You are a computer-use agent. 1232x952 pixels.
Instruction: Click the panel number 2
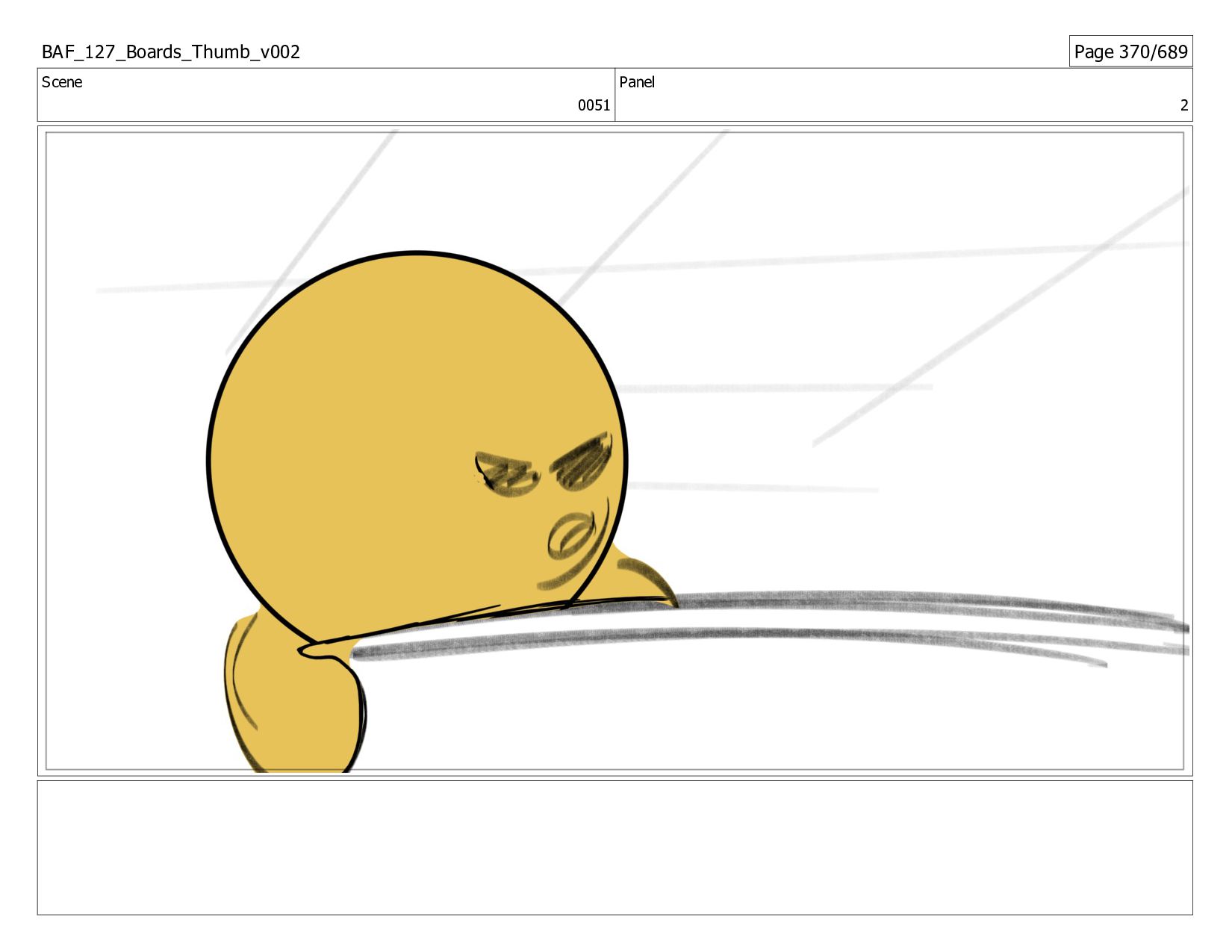[x=1183, y=105]
